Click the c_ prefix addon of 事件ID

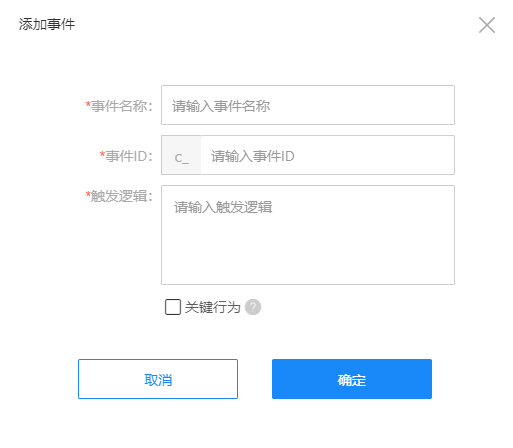click(181, 155)
